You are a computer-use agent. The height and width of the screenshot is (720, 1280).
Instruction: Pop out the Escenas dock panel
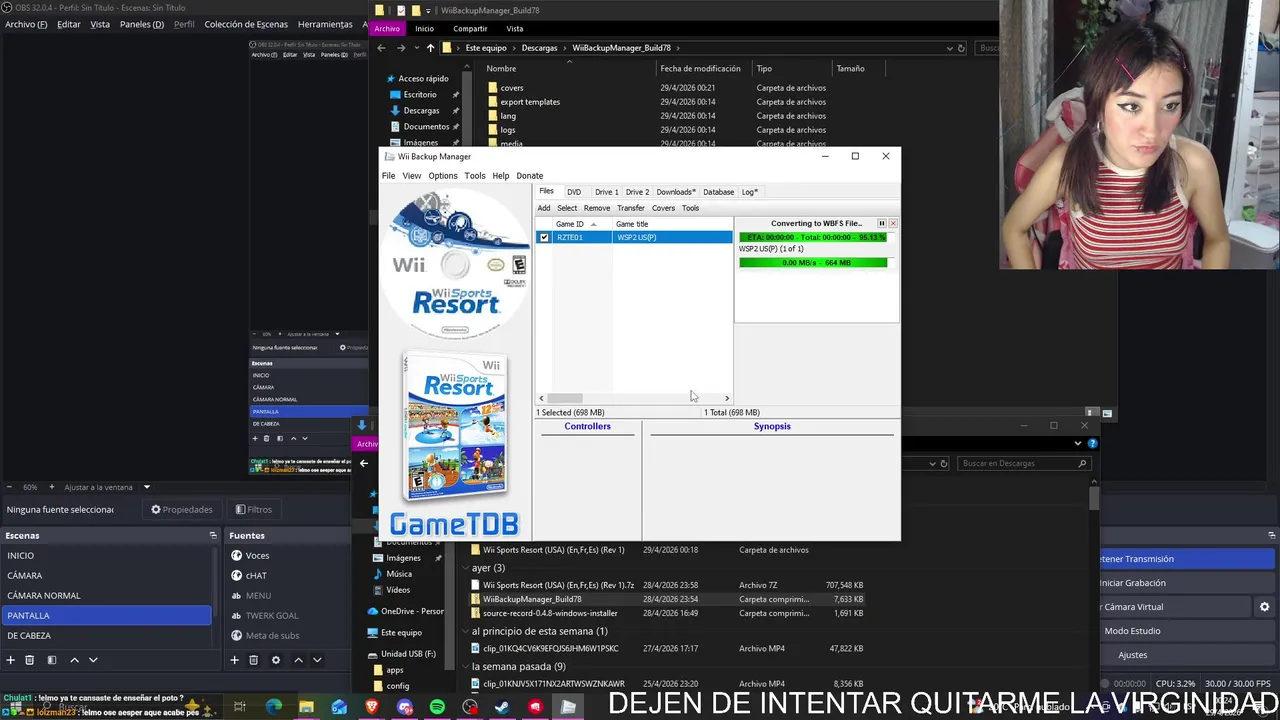point(212,536)
